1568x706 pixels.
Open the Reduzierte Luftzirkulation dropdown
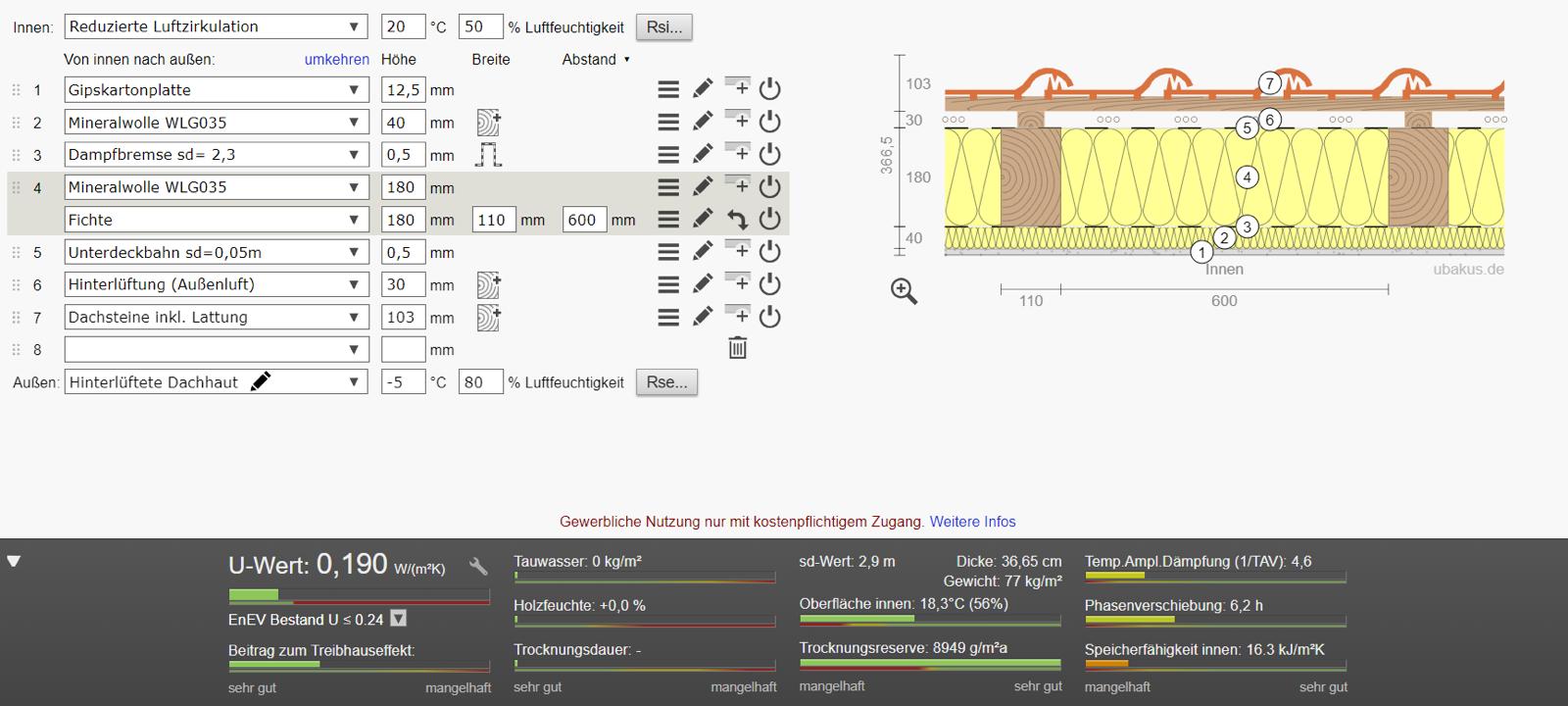(x=216, y=27)
